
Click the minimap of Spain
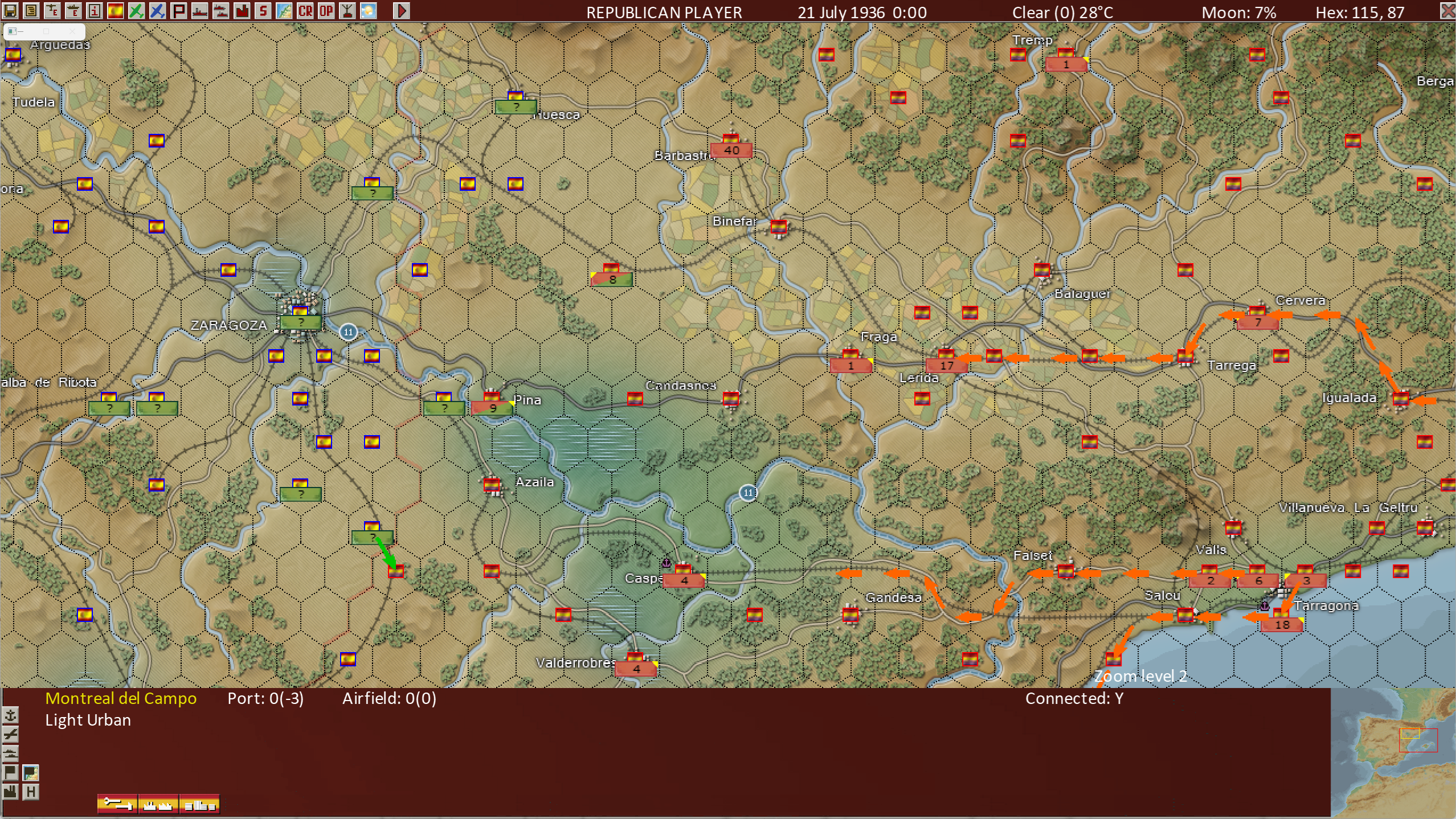1393,752
